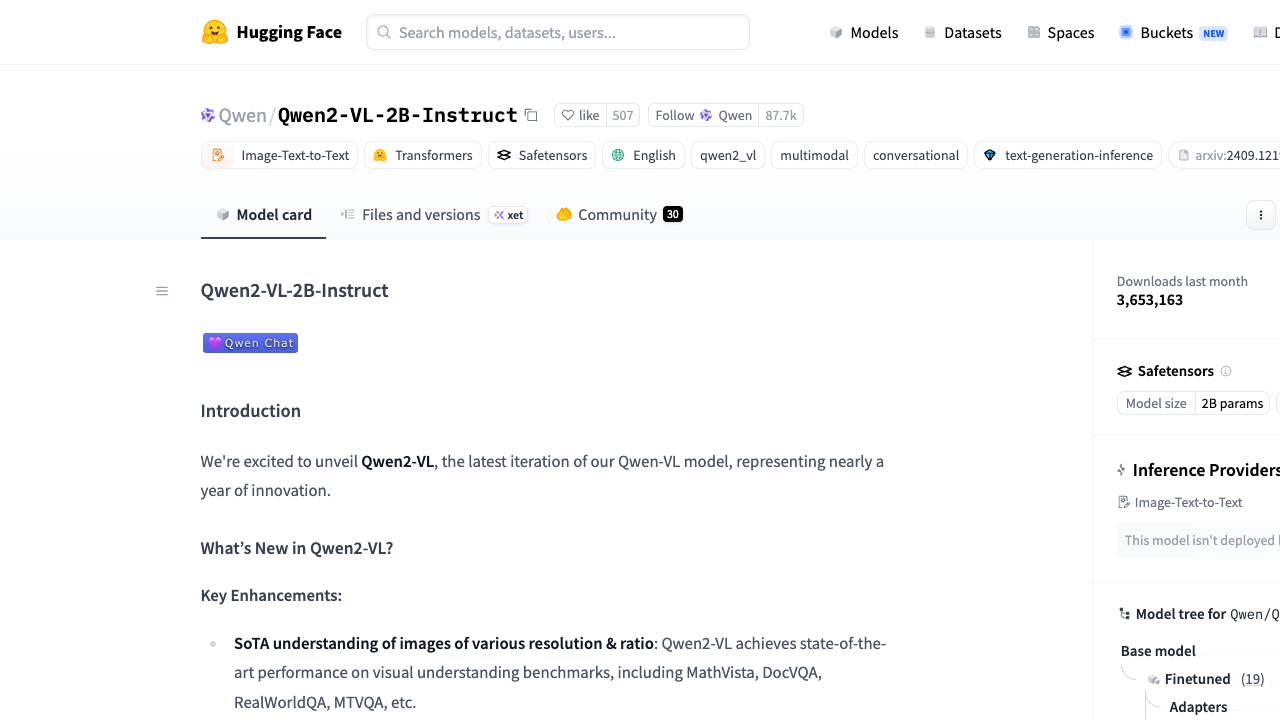Click the text-generation-inference tag icon
Screen dimensions: 1280x720
click(990, 155)
